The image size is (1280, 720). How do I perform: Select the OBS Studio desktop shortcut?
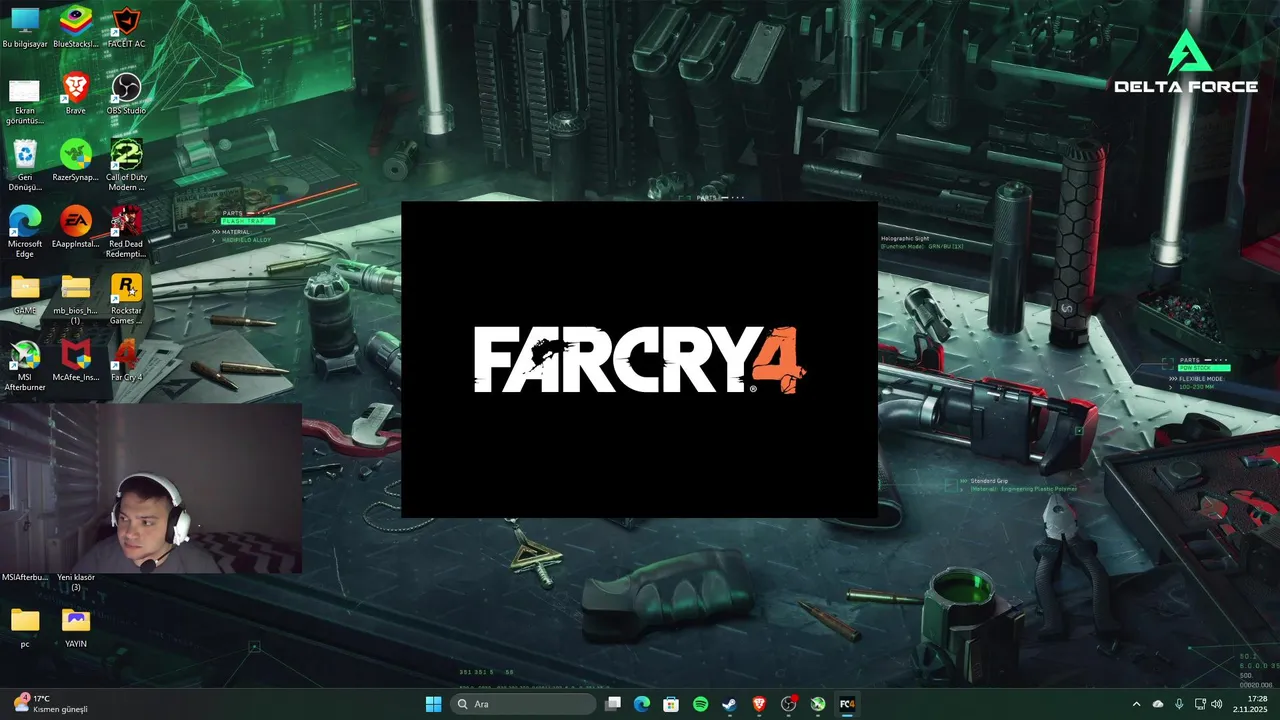(x=126, y=94)
